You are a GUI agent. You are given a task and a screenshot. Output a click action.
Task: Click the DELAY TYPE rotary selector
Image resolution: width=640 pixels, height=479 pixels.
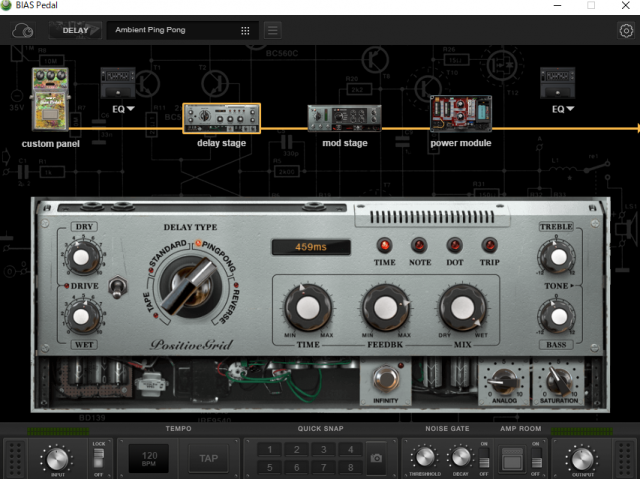[191, 288]
